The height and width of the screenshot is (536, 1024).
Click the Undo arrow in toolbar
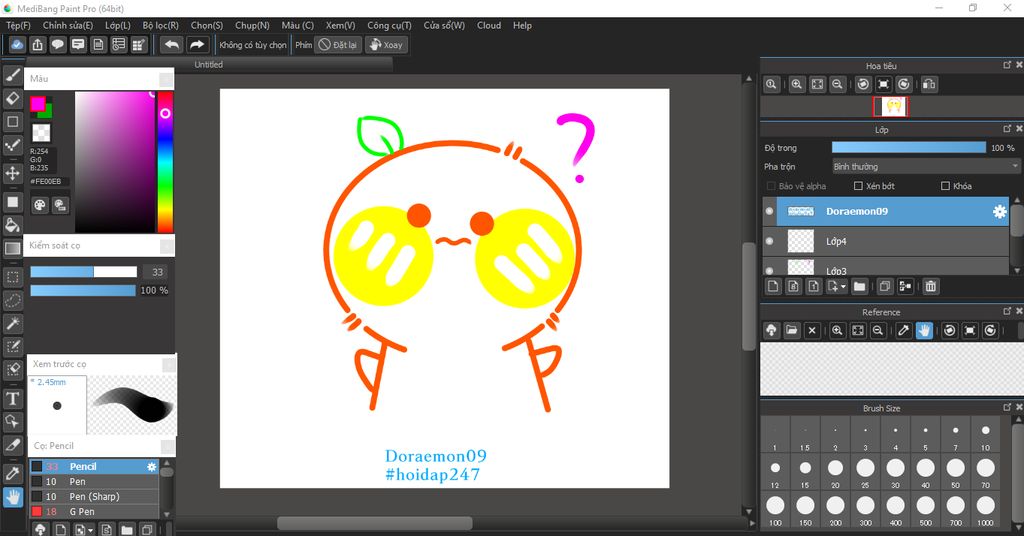pyautogui.click(x=172, y=44)
